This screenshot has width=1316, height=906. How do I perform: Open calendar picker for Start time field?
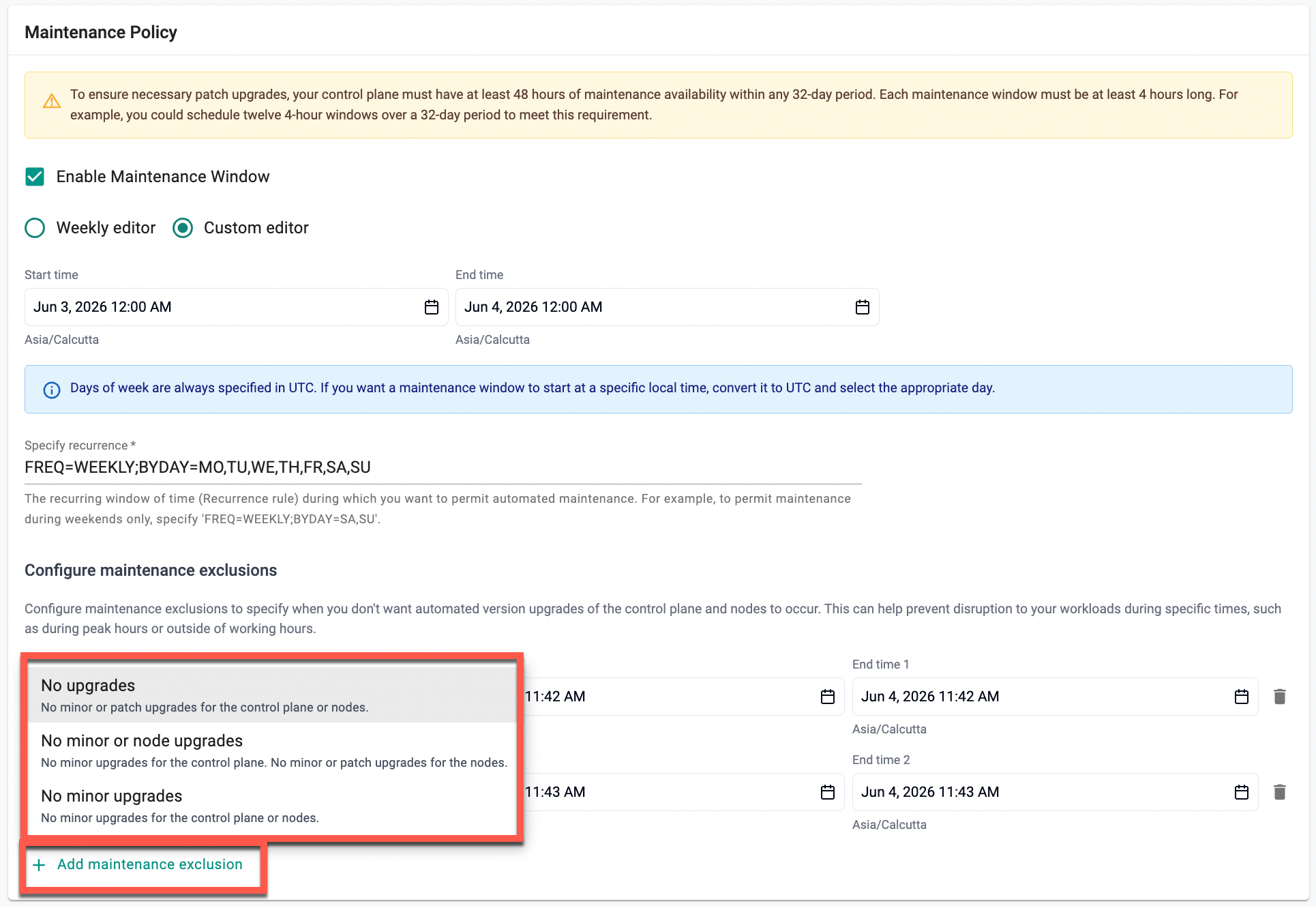click(x=432, y=307)
